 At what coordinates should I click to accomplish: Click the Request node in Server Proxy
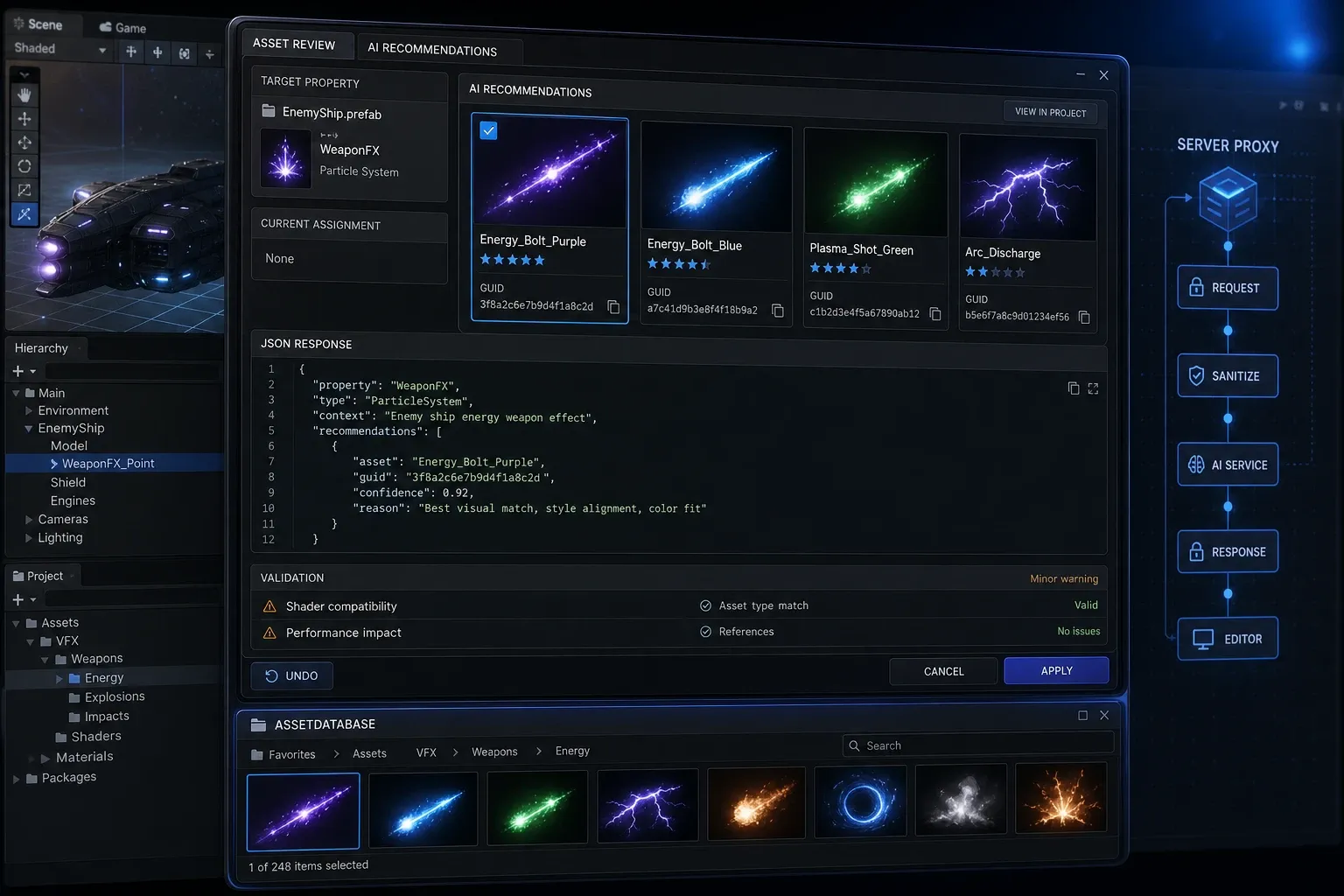pyautogui.click(x=1228, y=288)
